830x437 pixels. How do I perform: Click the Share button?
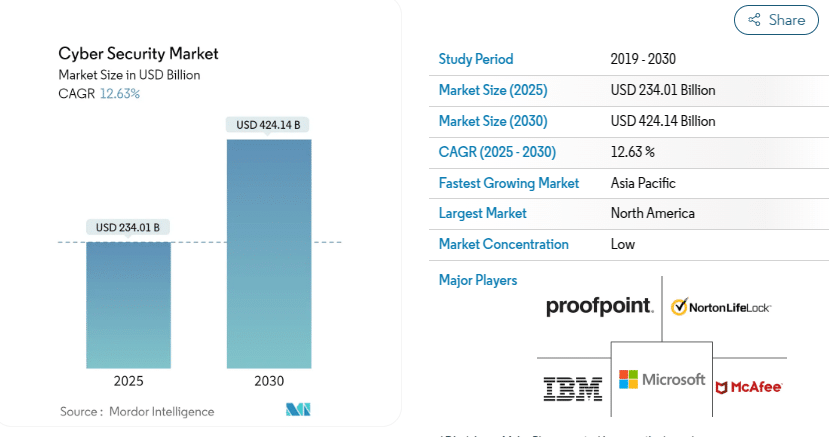click(x=775, y=20)
